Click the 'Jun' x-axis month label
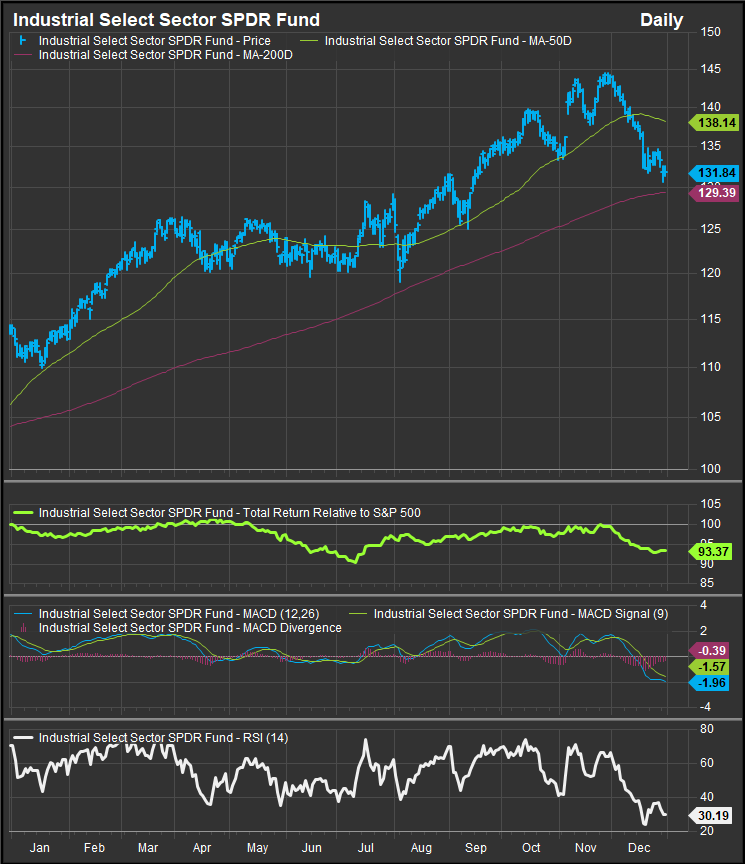The image size is (745, 864). tap(311, 848)
